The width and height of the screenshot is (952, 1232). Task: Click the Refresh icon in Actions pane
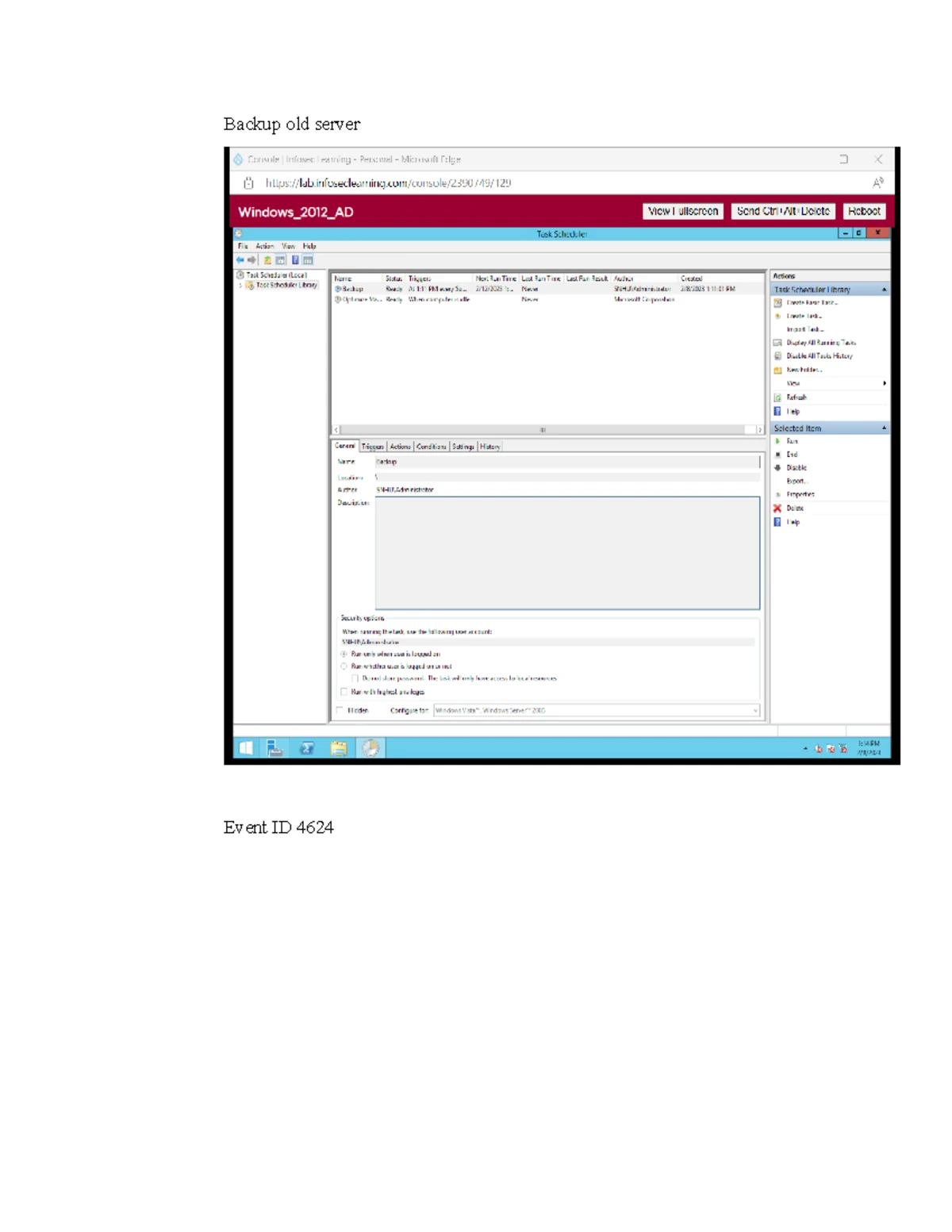pos(777,397)
